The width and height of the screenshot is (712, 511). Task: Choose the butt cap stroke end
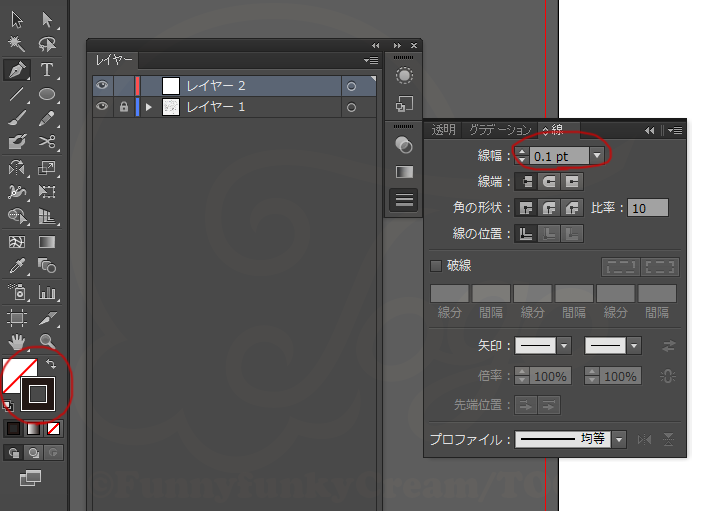click(x=526, y=182)
